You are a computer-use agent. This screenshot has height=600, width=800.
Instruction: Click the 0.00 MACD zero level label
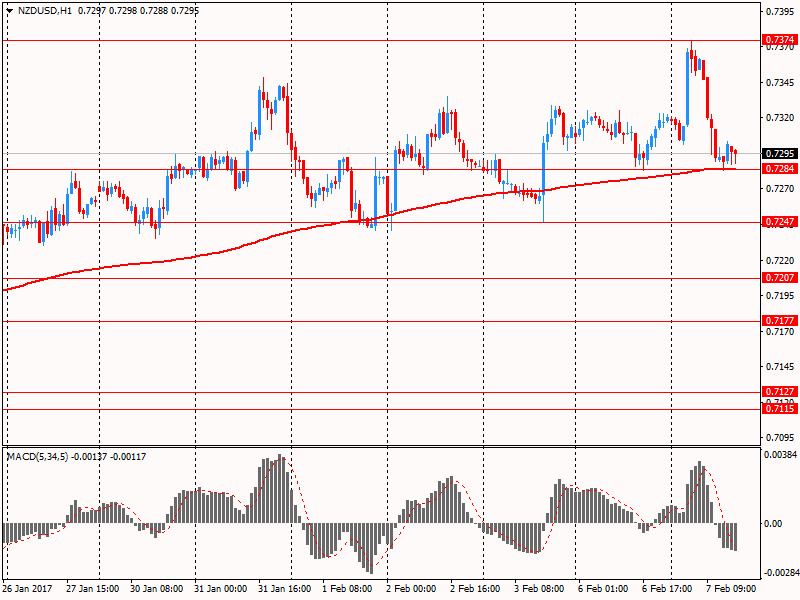point(773,523)
